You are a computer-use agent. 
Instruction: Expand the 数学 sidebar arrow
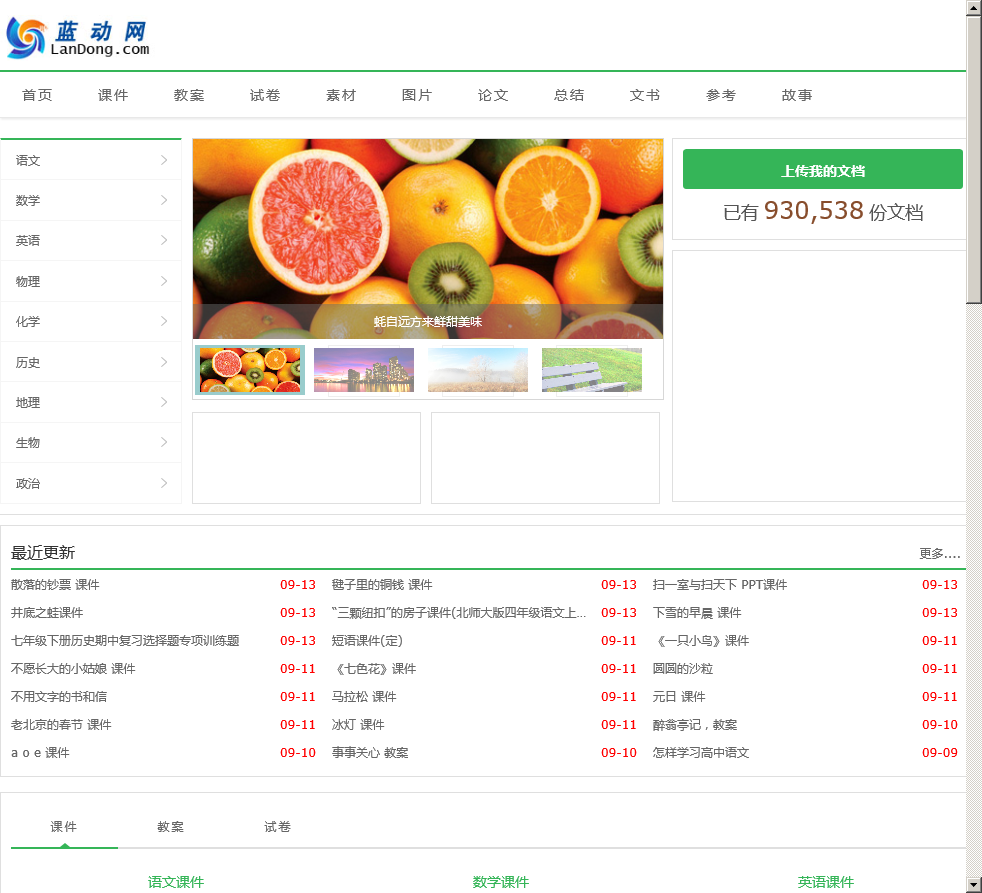(x=163, y=200)
